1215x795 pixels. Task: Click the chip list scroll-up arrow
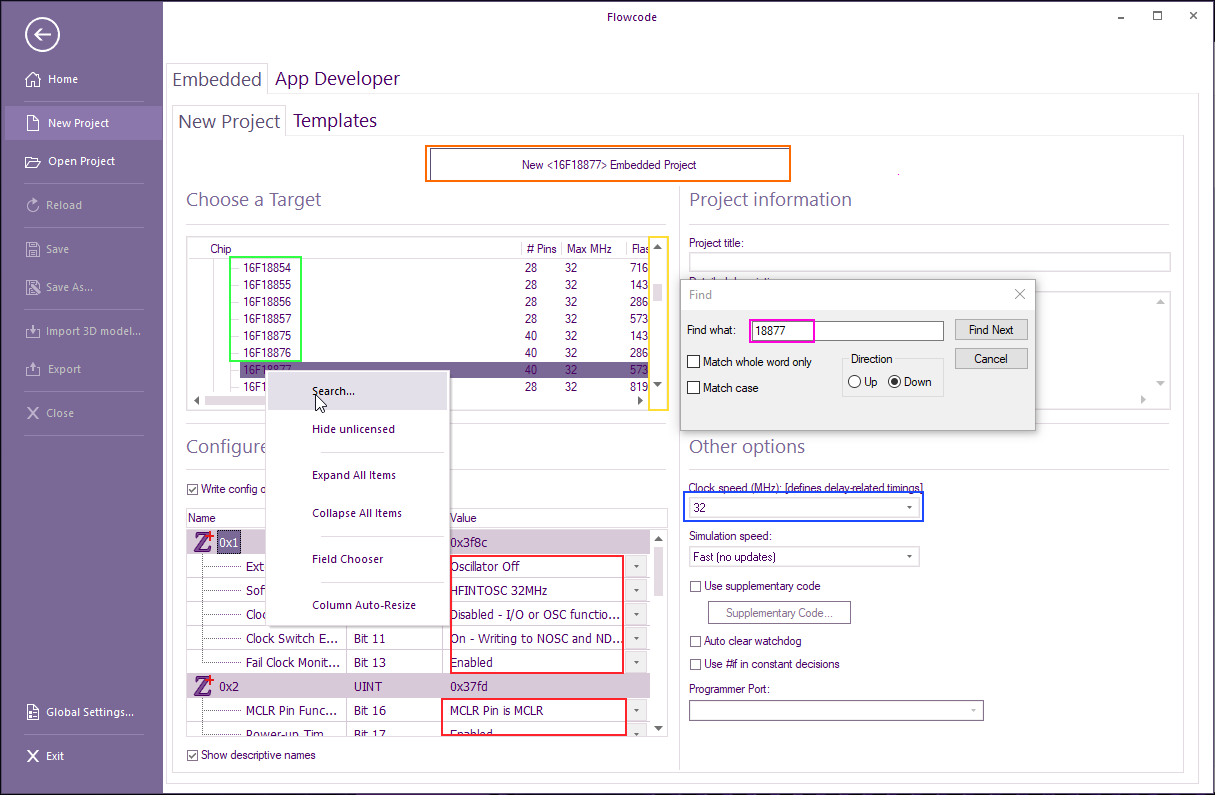tap(657, 247)
